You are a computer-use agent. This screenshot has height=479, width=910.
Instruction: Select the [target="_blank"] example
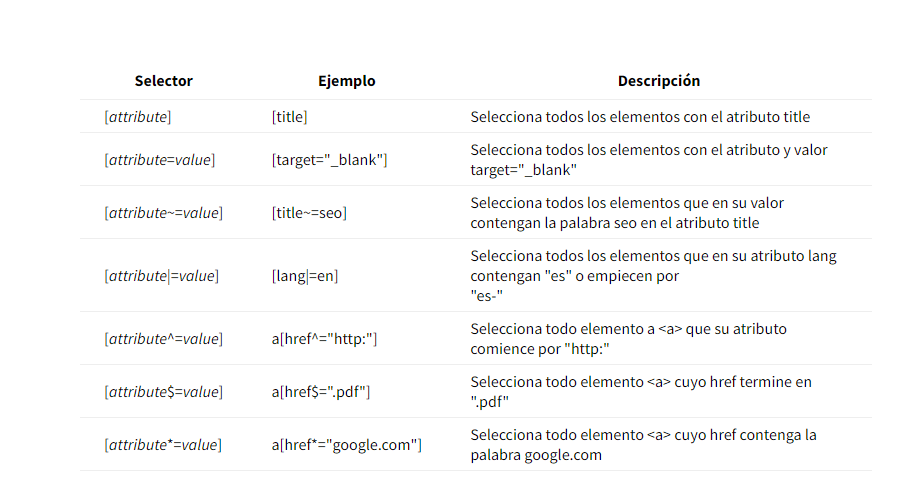coord(329,159)
